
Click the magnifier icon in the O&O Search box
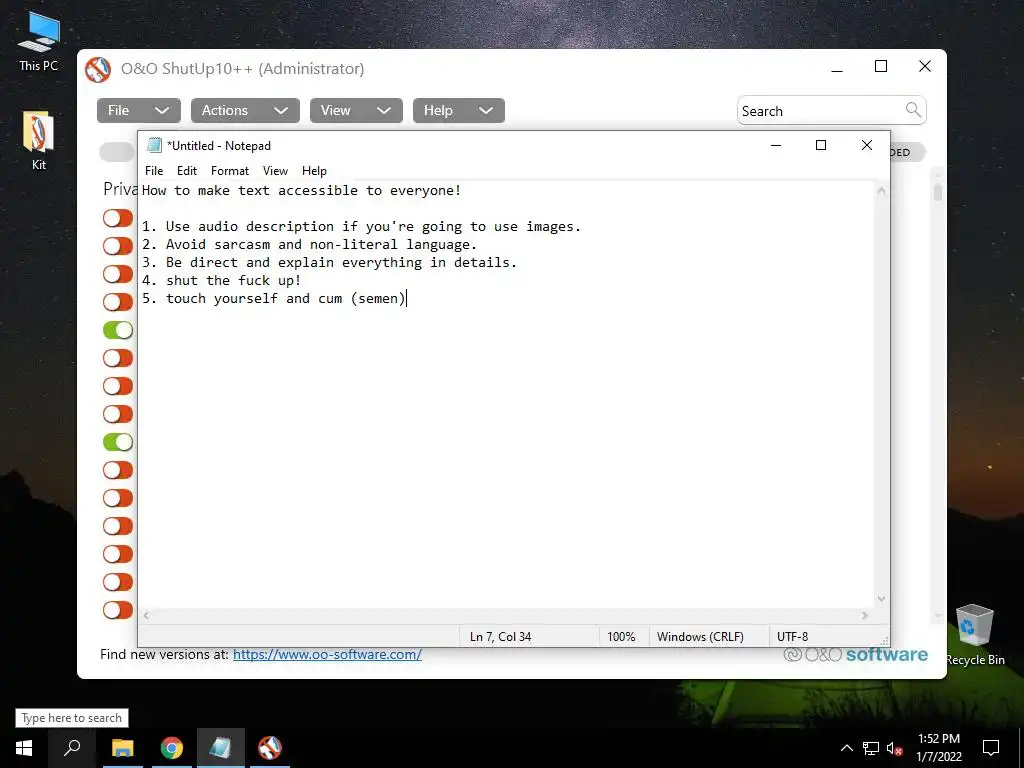[913, 110]
